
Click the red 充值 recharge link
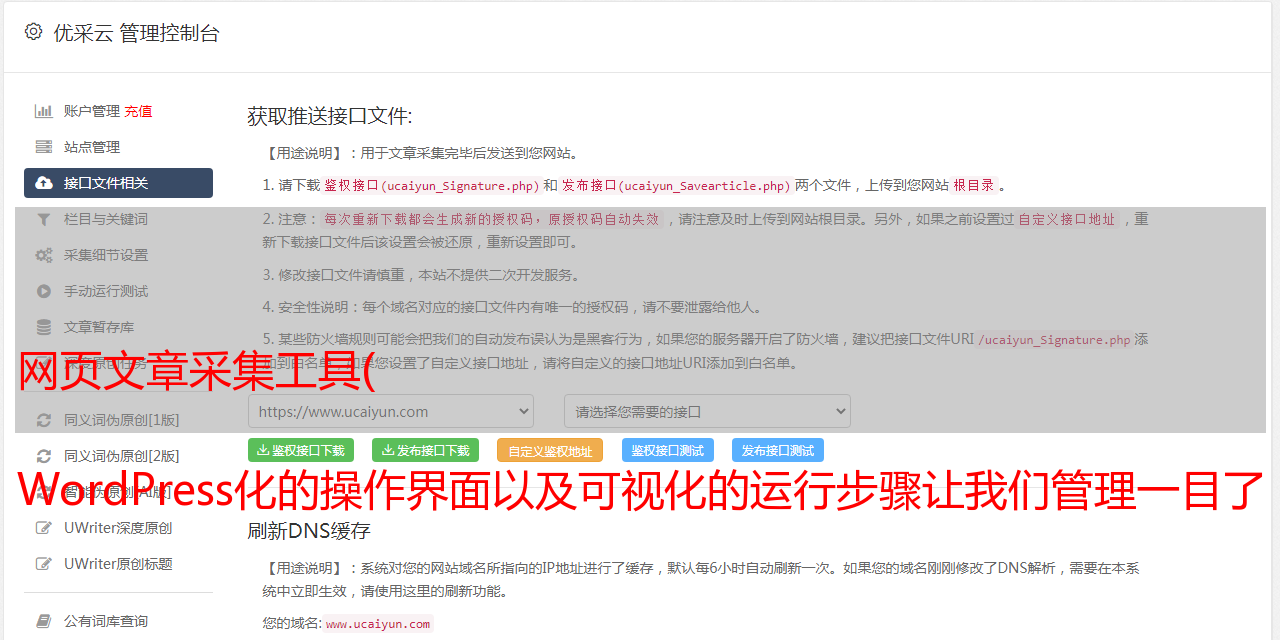138,111
